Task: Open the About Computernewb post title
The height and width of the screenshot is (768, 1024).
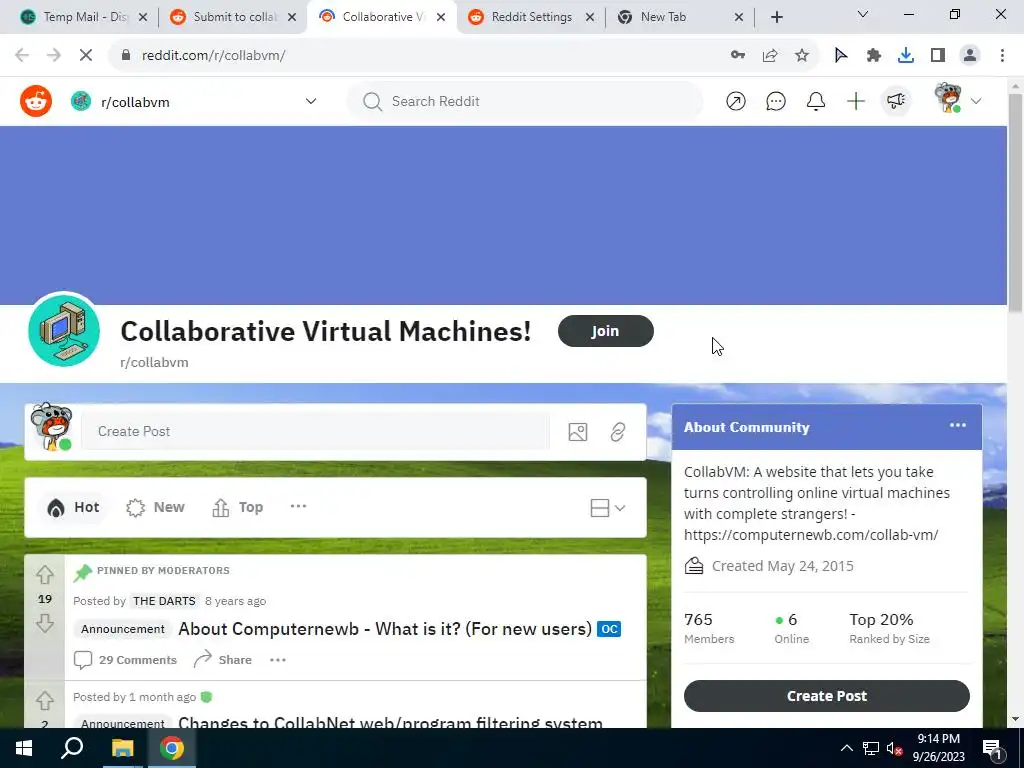Action: [x=385, y=629]
